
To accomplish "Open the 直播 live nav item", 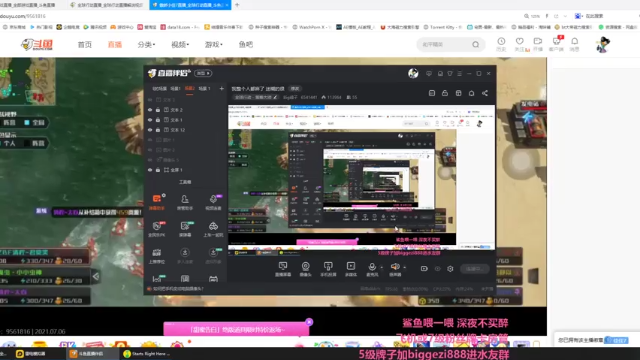I will coord(115,44).
